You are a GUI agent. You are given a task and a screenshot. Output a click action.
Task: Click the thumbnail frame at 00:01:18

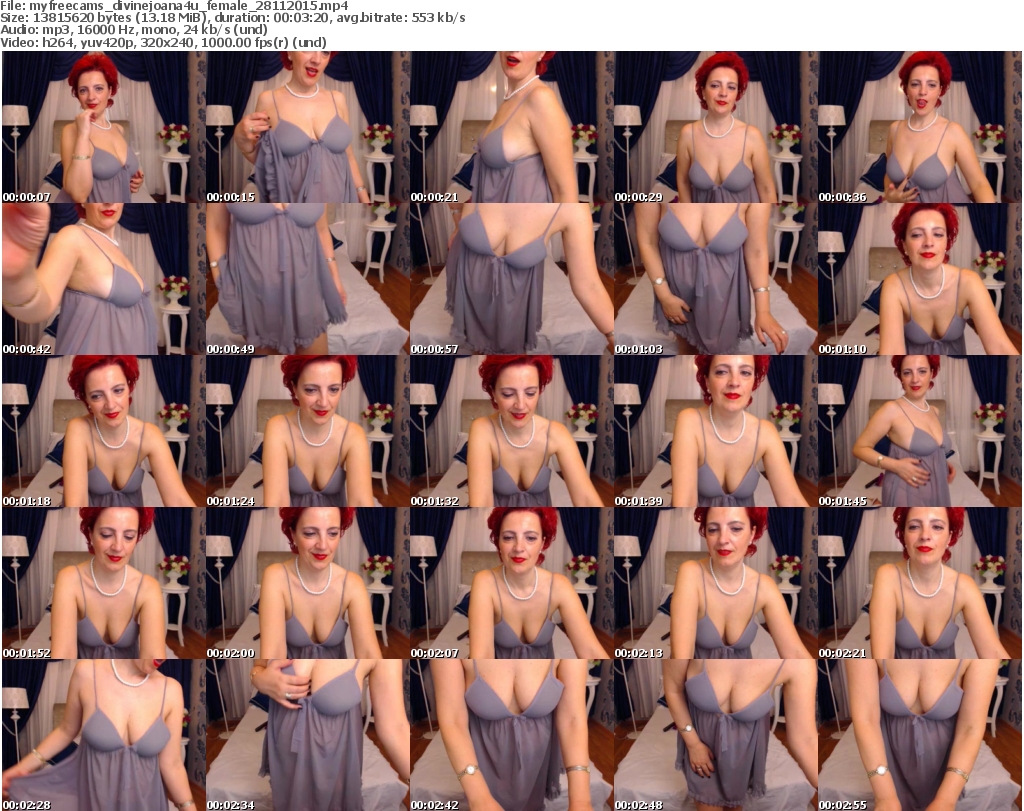(x=104, y=431)
